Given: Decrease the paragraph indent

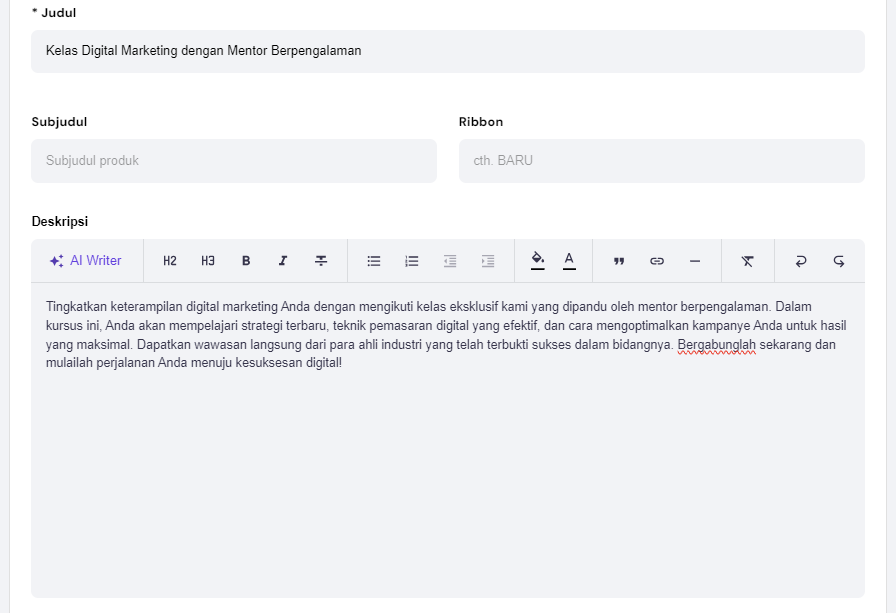Looking at the screenshot, I should point(449,260).
